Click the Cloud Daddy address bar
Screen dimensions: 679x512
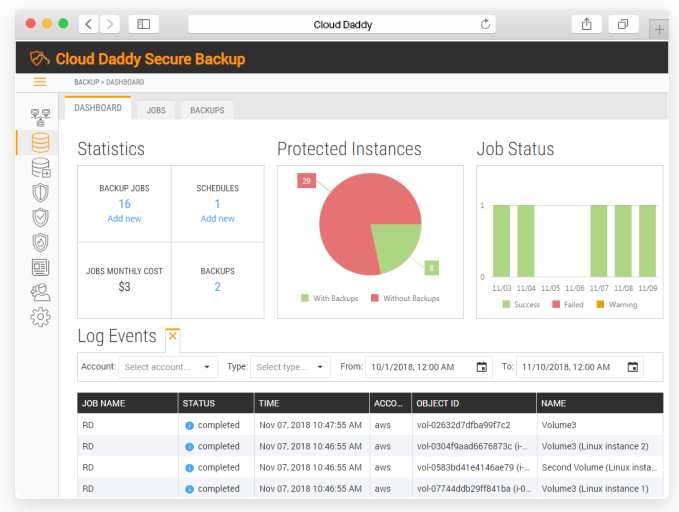coord(342,24)
